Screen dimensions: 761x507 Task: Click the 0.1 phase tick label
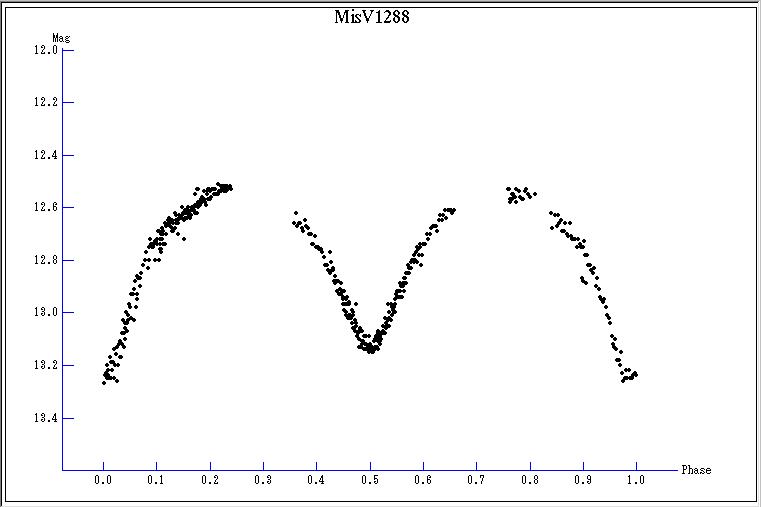point(156,480)
